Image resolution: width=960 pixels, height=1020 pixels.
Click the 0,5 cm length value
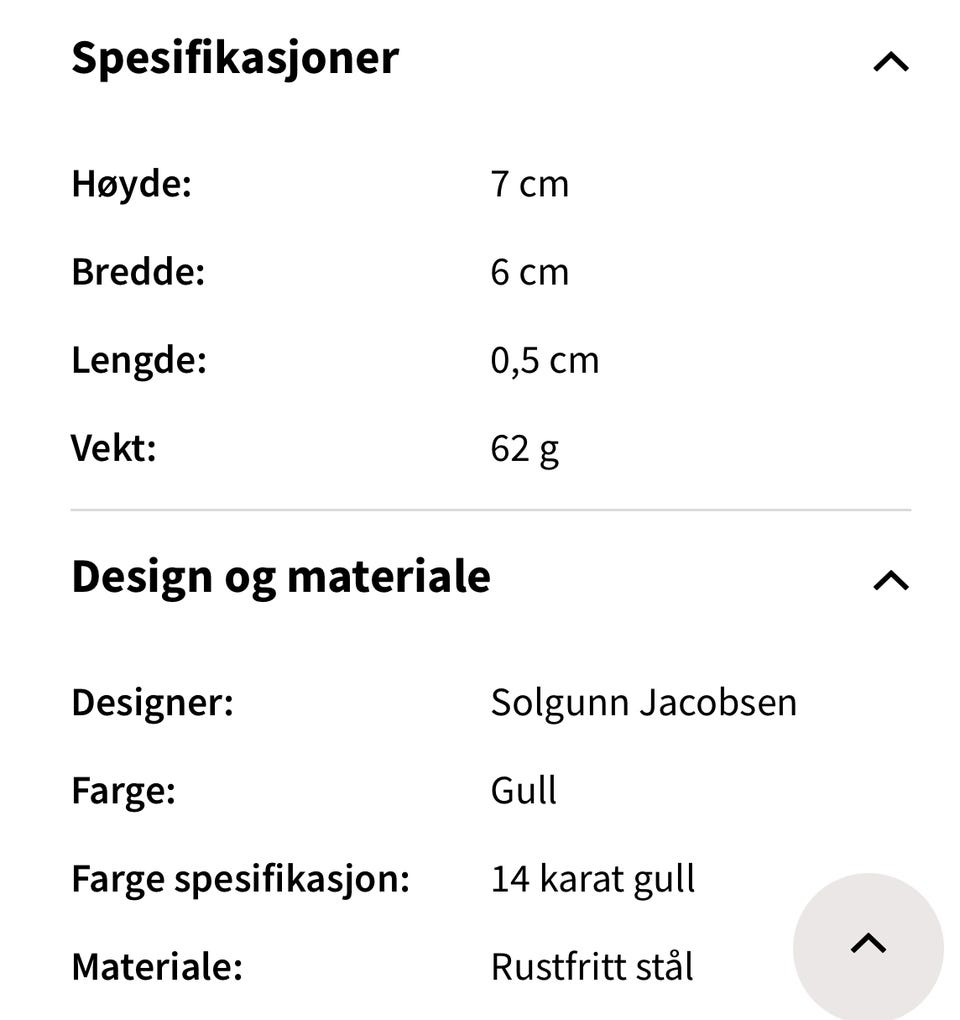tap(544, 361)
